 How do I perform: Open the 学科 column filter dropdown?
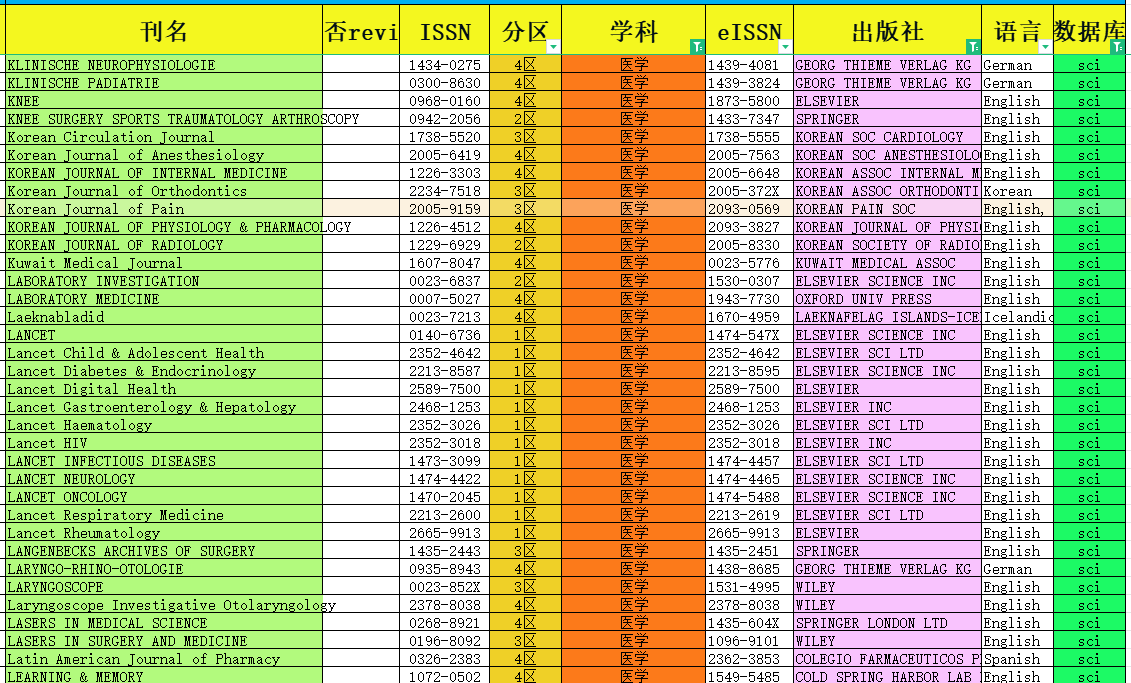[697, 47]
